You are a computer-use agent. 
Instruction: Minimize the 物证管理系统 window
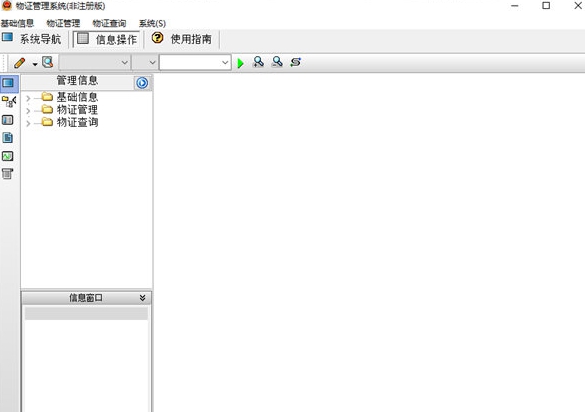515,6
